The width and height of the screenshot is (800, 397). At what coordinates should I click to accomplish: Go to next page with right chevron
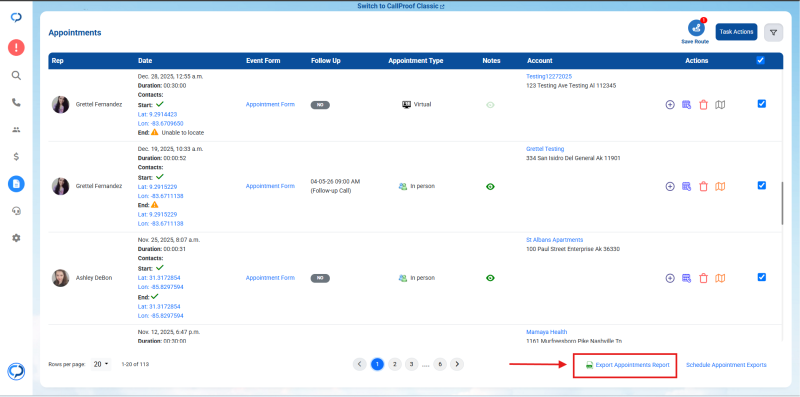click(457, 364)
